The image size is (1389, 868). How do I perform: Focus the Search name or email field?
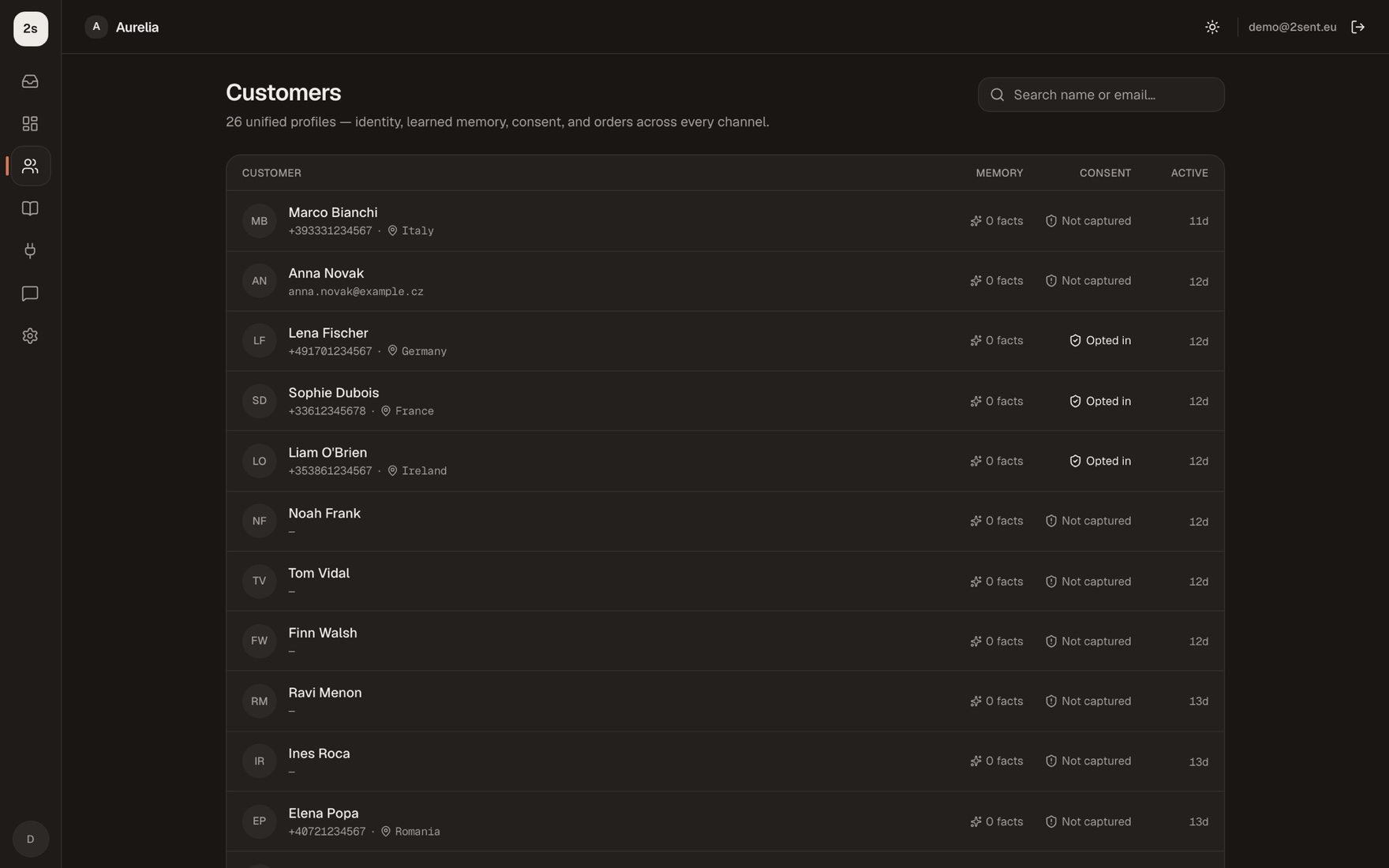pyautogui.click(x=1101, y=95)
